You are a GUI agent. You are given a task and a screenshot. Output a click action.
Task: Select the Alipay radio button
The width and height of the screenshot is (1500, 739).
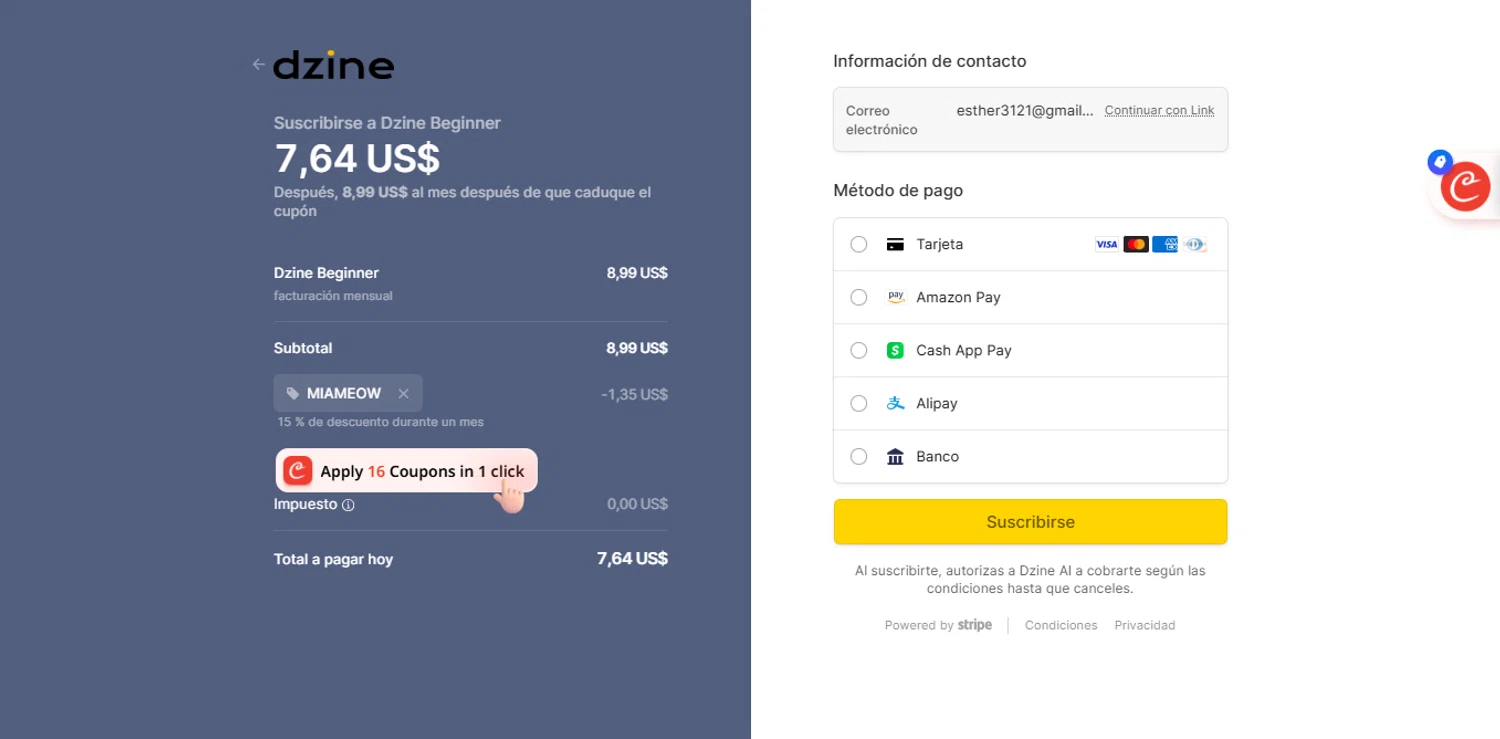[x=859, y=403]
